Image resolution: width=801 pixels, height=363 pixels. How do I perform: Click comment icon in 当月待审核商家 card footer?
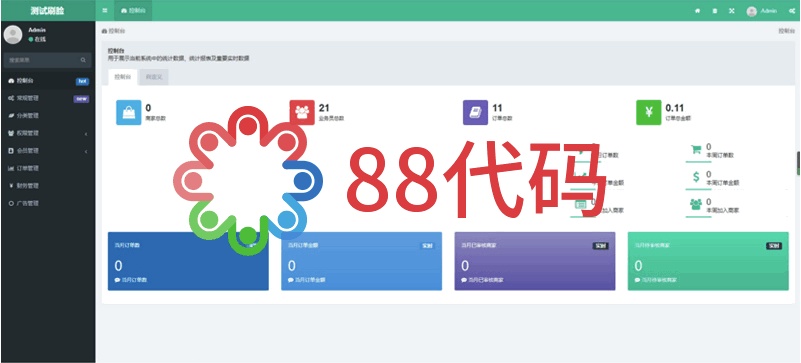click(x=638, y=280)
